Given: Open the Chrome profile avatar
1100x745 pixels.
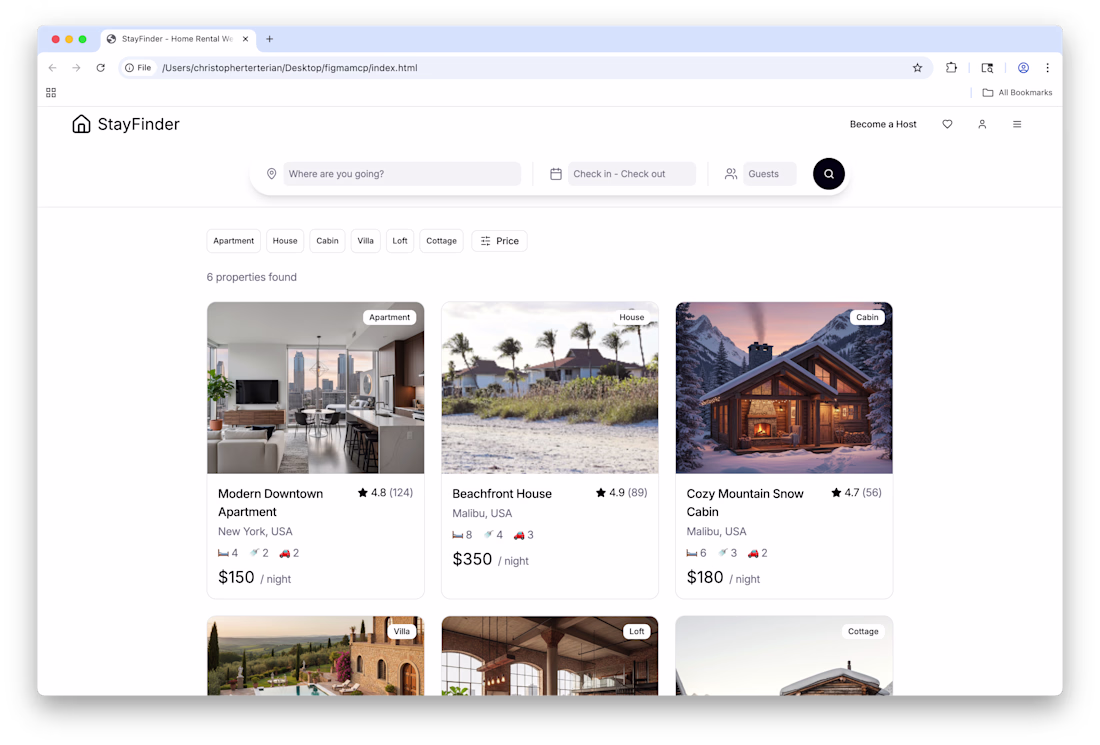Looking at the screenshot, I should pos(1024,68).
